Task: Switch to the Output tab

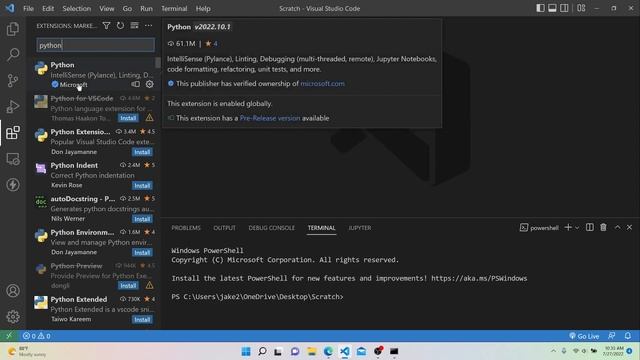Action: pyautogui.click(x=224, y=228)
